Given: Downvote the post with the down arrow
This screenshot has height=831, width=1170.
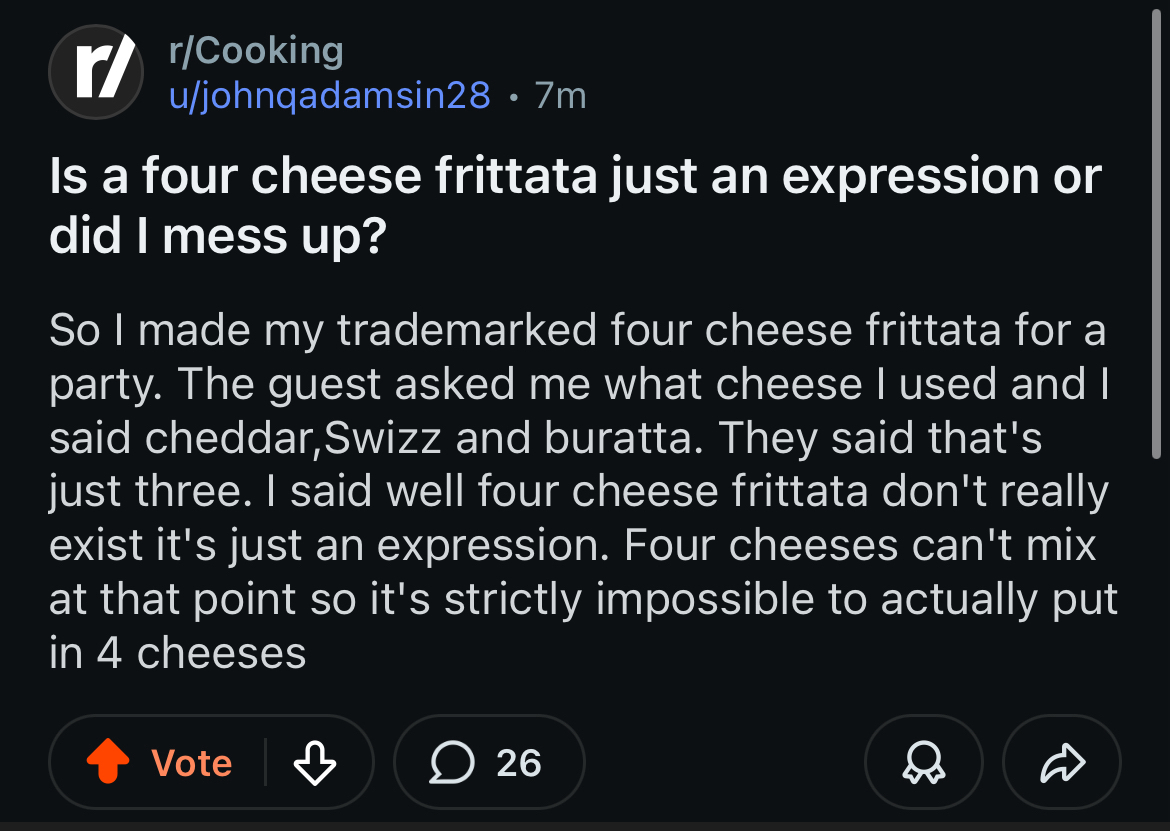Looking at the screenshot, I should (x=314, y=763).
